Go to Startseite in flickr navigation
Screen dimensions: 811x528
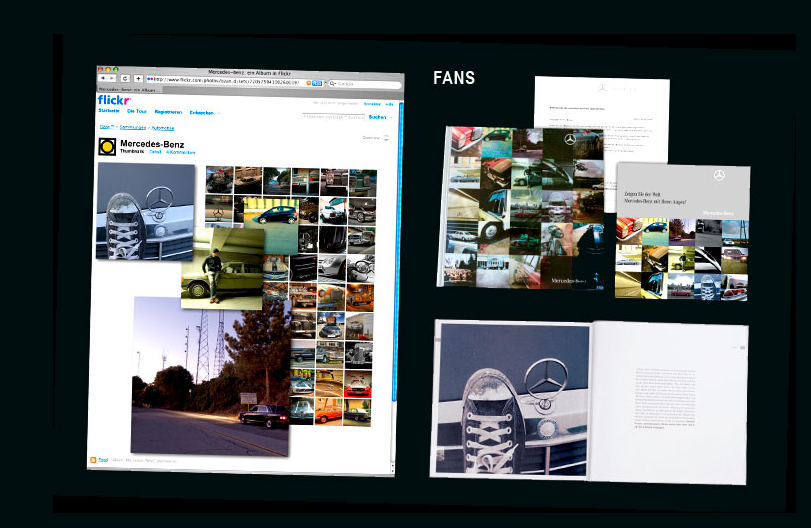pyautogui.click(x=109, y=111)
